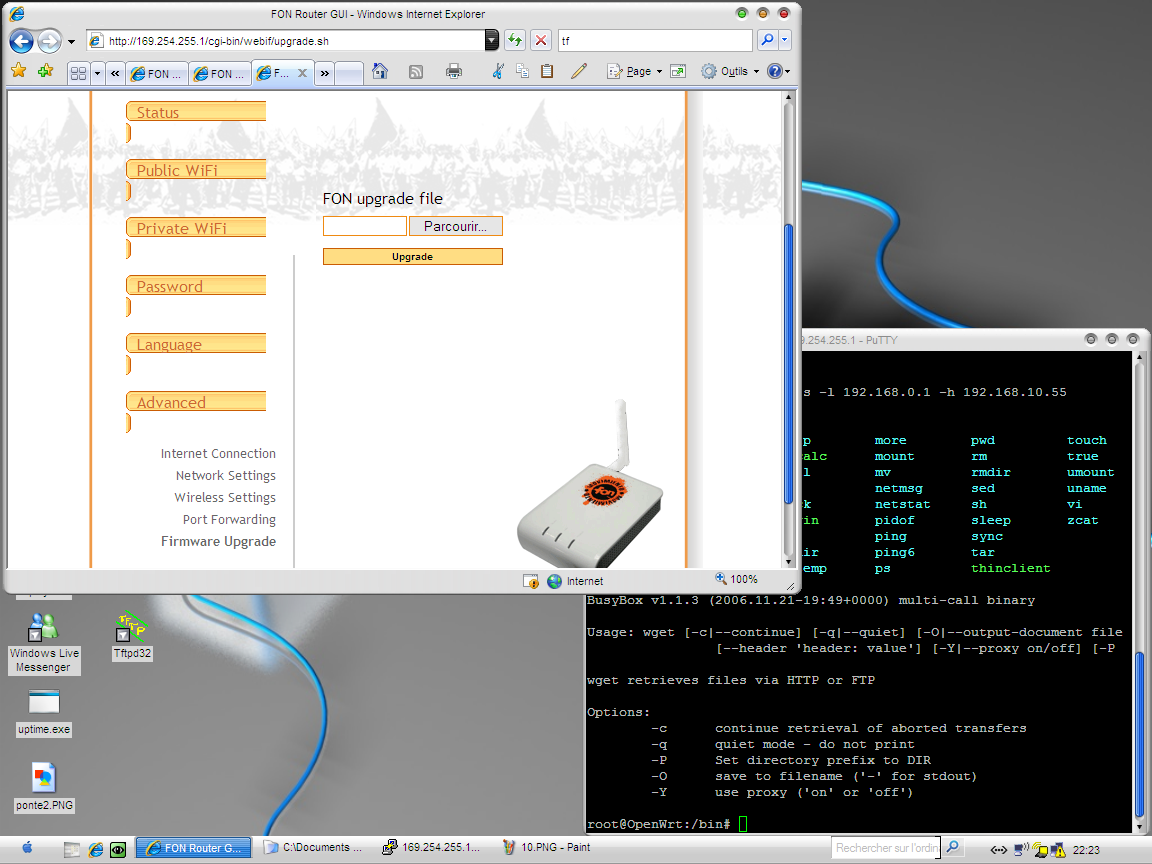Image resolution: width=1152 pixels, height=864 pixels.
Task: Open the Outils menu
Action: (x=730, y=71)
